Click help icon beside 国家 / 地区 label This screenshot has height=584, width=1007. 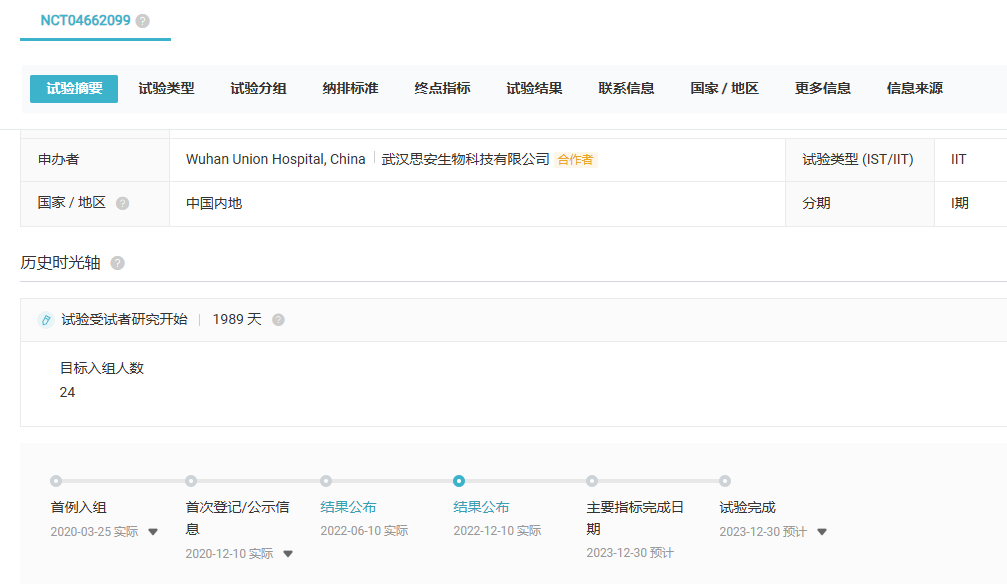click(x=122, y=203)
